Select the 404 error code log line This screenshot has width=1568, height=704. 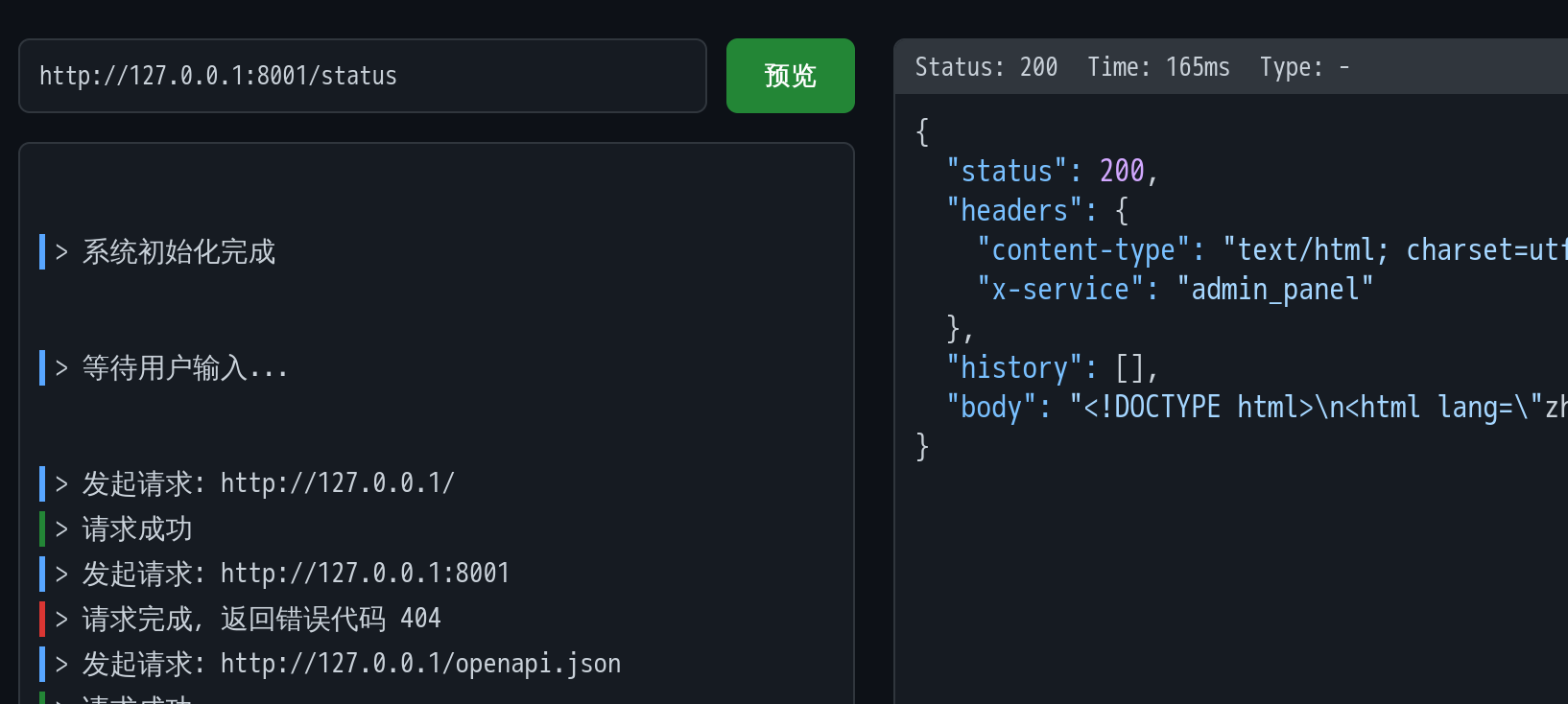261,619
